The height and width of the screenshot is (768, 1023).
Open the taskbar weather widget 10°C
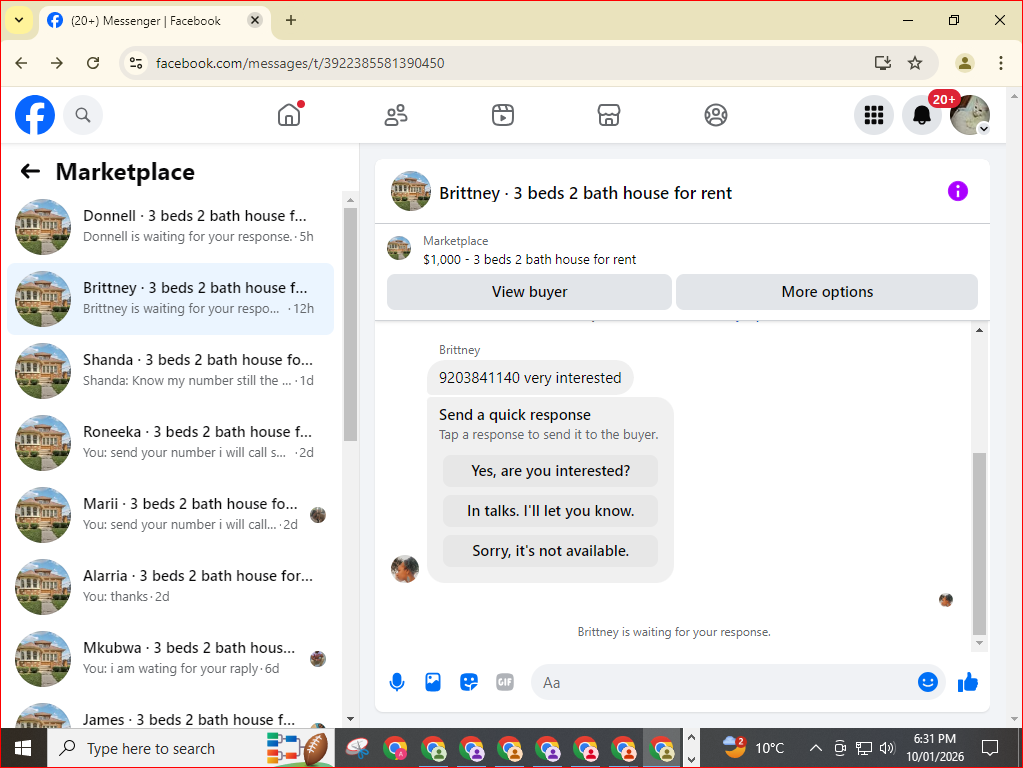click(754, 748)
